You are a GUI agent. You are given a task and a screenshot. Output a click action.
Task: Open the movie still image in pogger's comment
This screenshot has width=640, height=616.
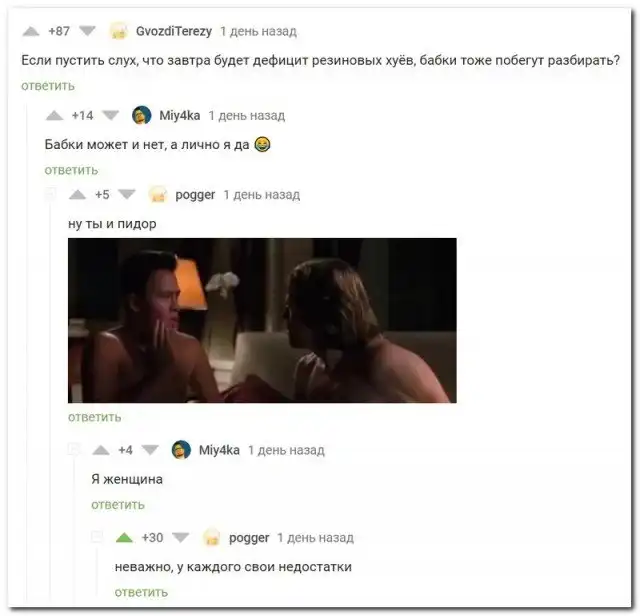262,320
